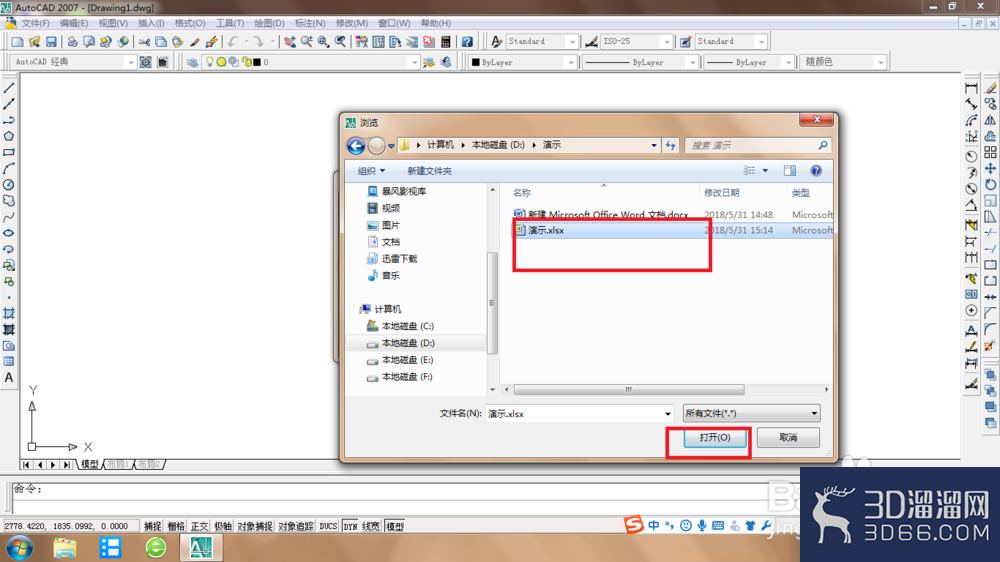Open the Standard text style dropdown
This screenshot has height=562, width=1000.
tap(572, 41)
